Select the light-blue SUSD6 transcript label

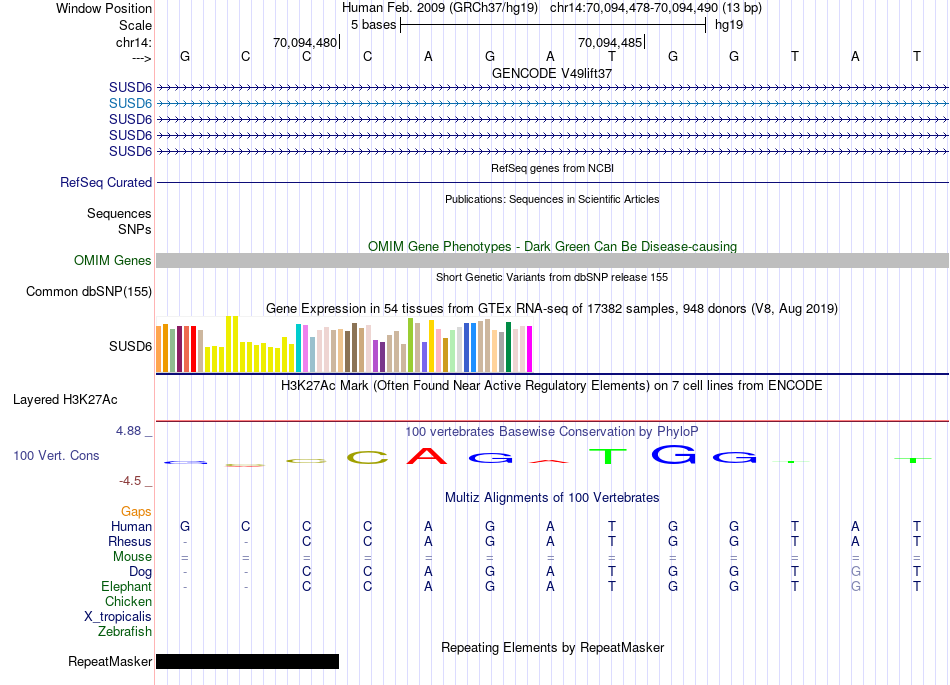click(130, 104)
